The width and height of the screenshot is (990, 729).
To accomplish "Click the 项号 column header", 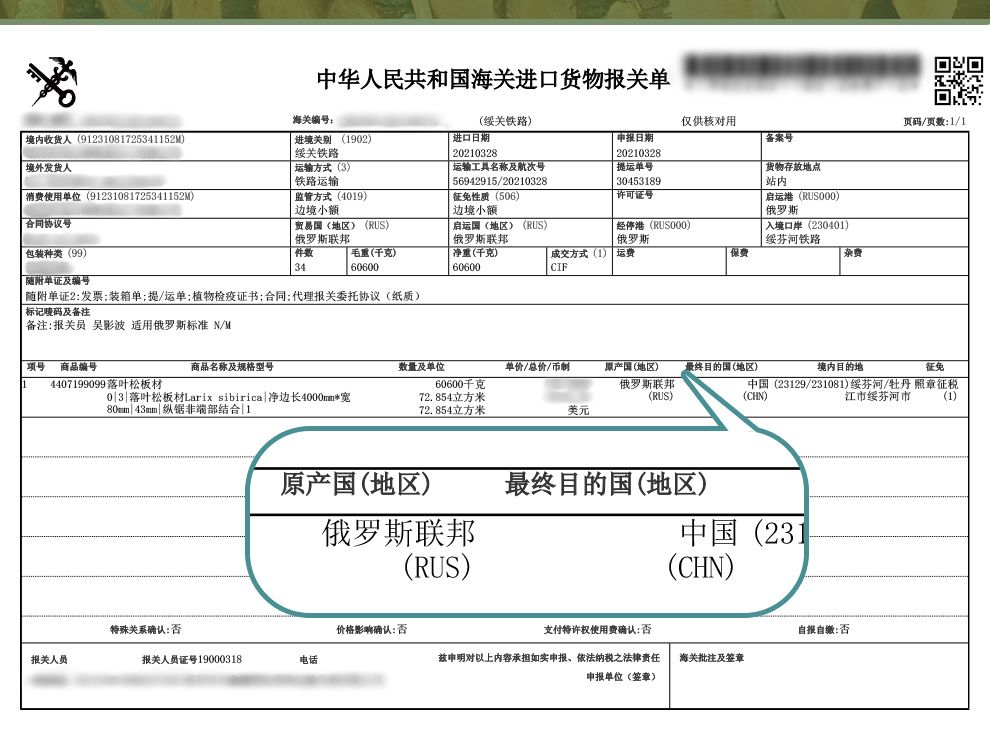I will pos(36,367).
